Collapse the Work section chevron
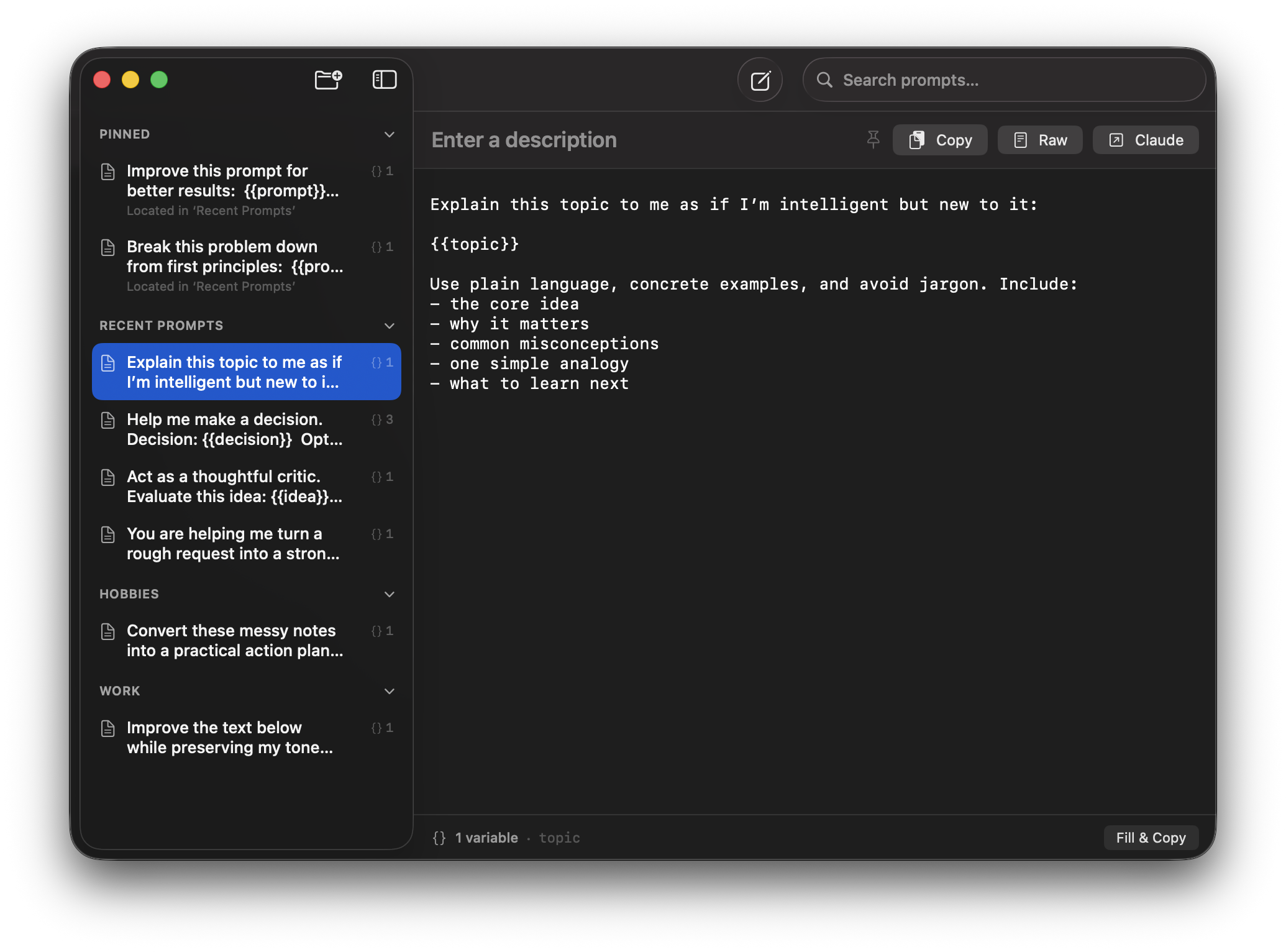Image resolution: width=1286 pixels, height=952 pixels. [x=390, y=691]
